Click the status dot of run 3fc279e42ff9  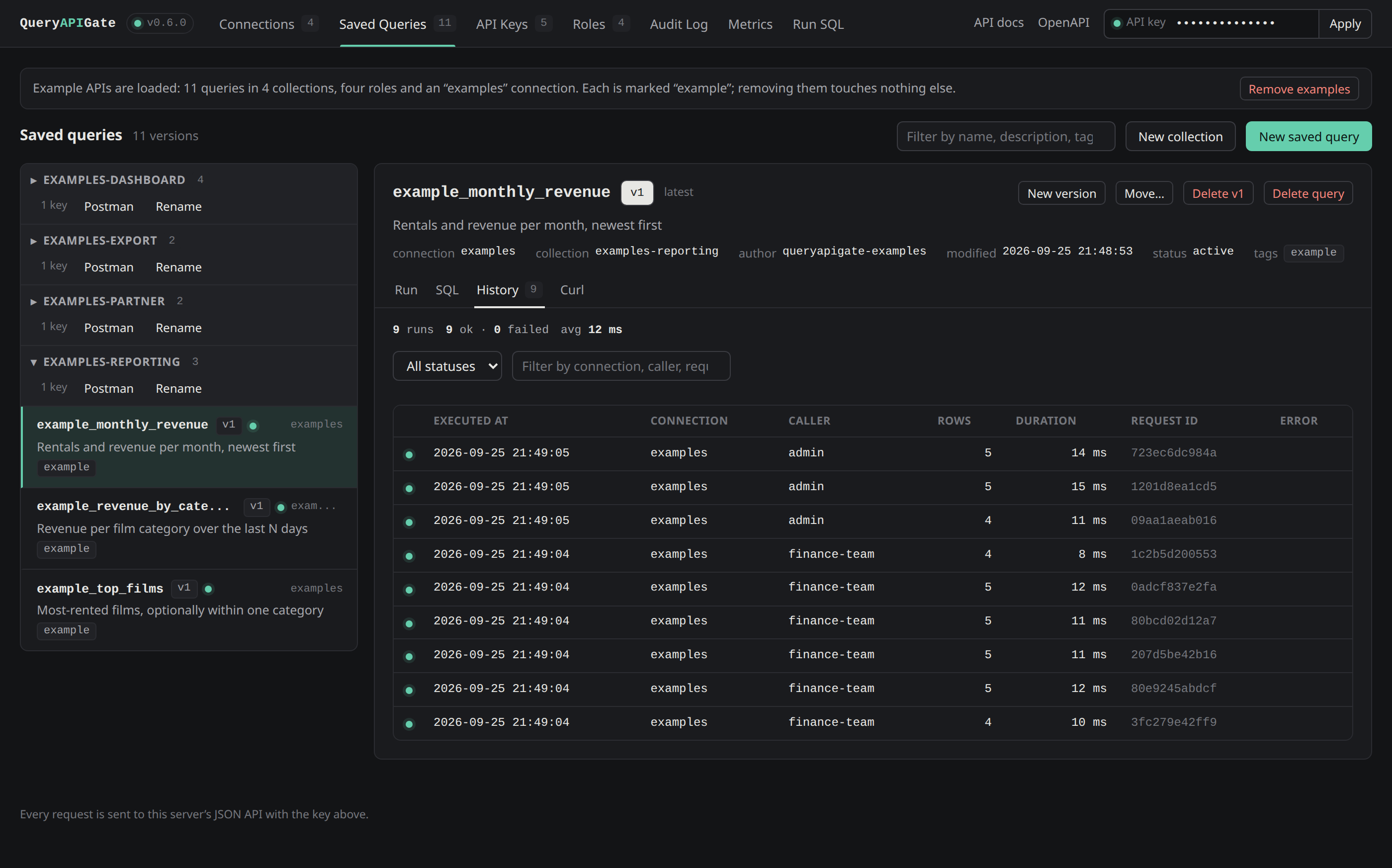(409, 724)
